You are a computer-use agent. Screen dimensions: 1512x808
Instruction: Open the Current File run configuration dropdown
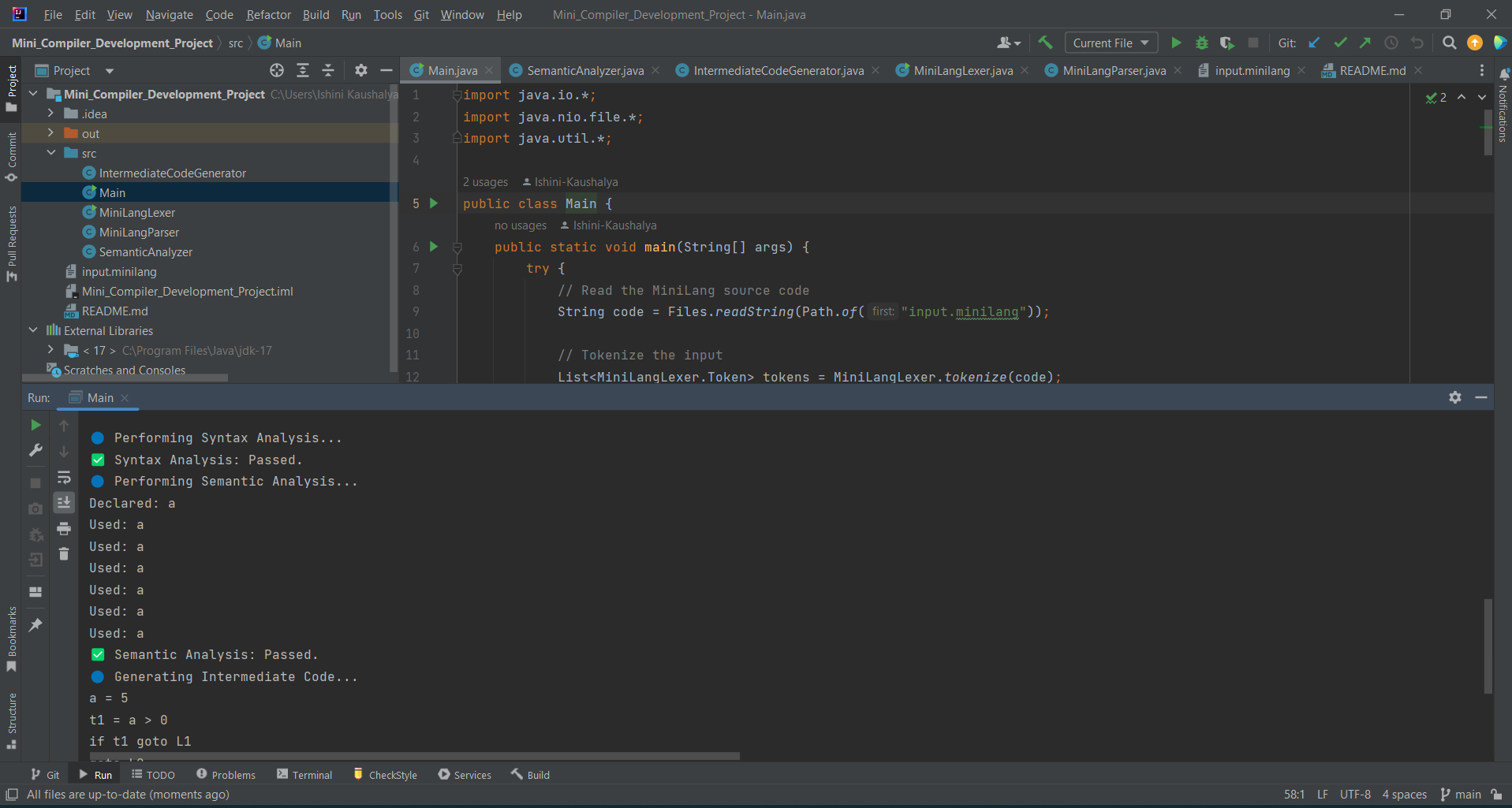[1111, 43]
